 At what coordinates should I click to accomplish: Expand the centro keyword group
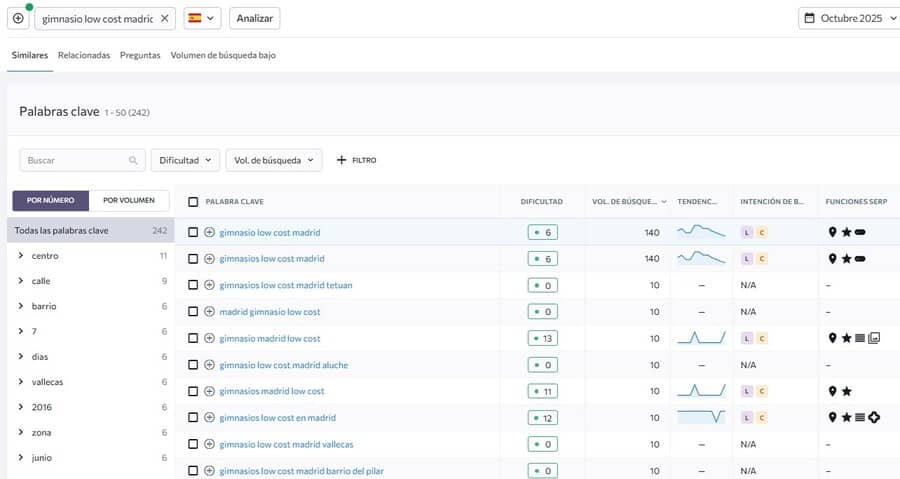[x=21, y=255]
